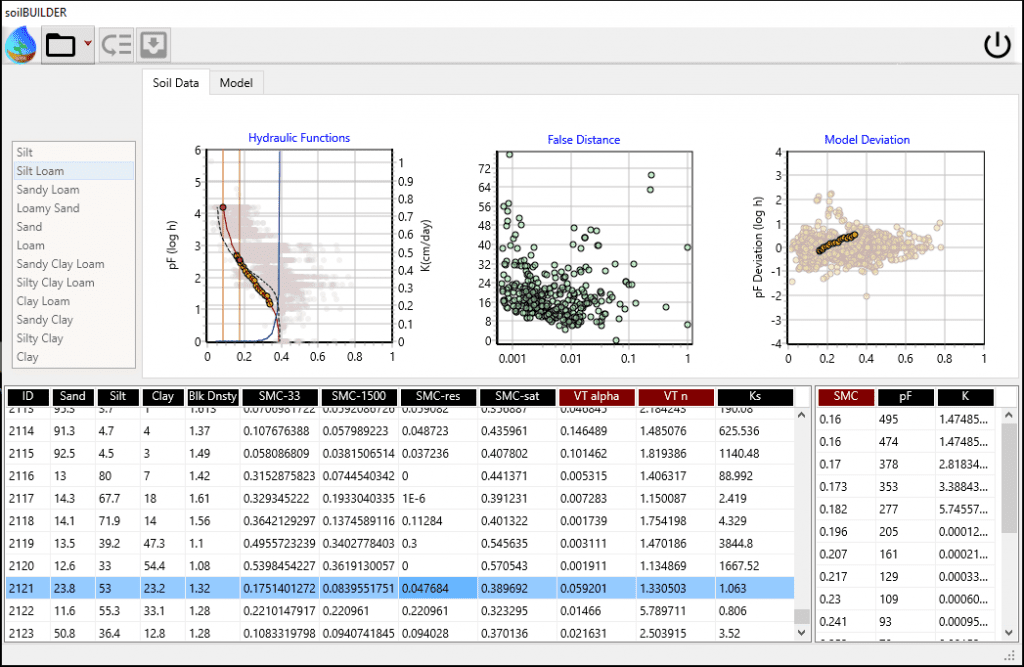Click right table scrollbar down arrow
The image size is (1024, 667).
click(1008, 632)
